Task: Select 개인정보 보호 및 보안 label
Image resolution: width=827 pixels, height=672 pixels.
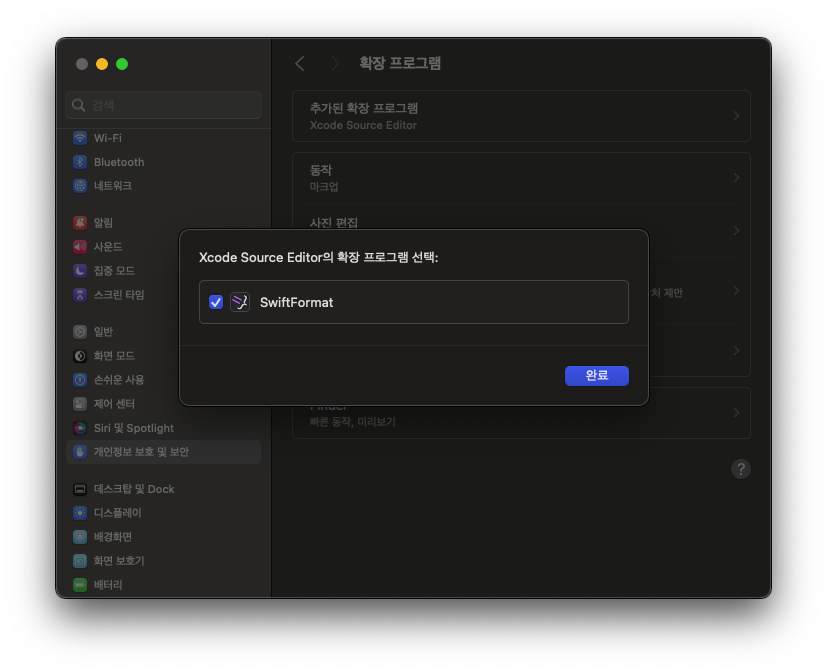Action: click(141, 452)
